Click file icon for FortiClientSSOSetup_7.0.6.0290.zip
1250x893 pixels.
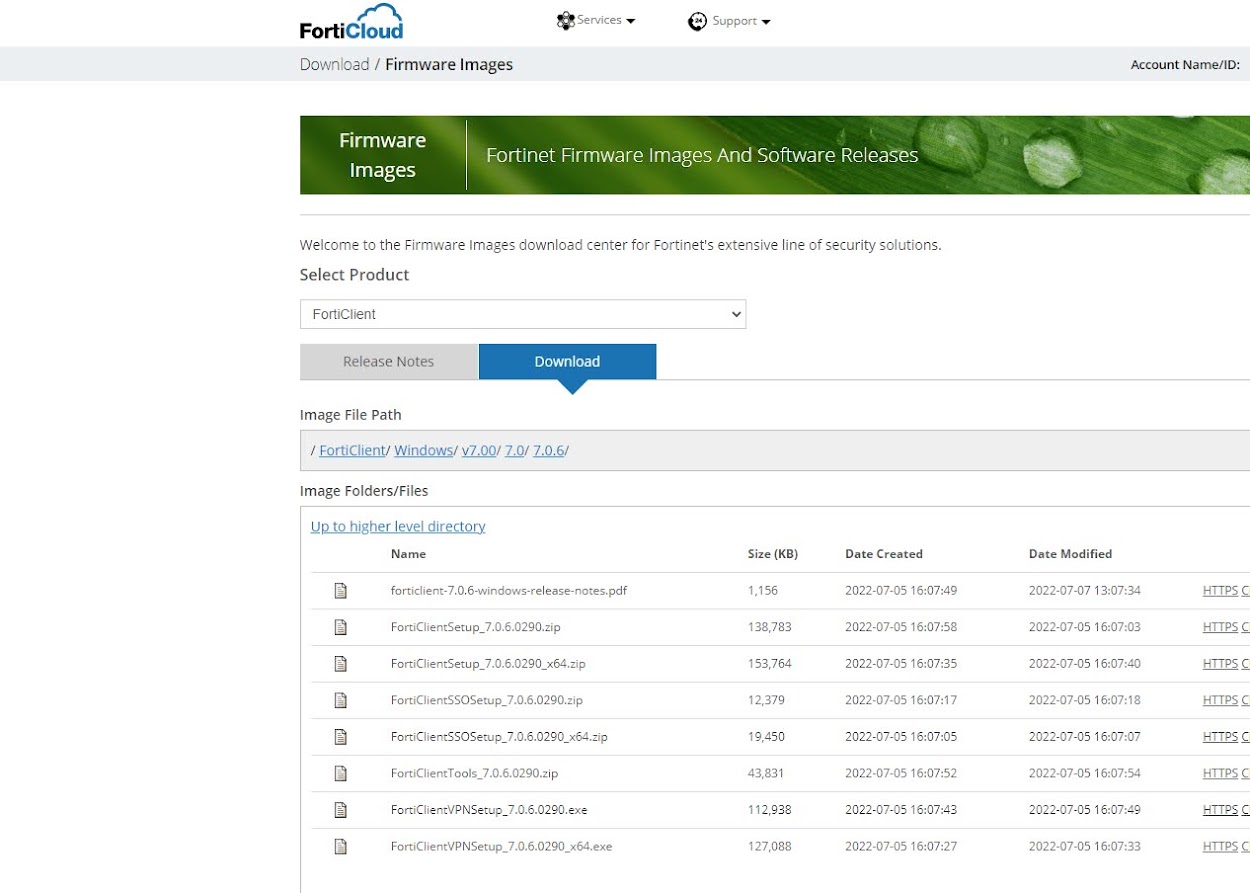pyautogui.click(x=340, y=700)
